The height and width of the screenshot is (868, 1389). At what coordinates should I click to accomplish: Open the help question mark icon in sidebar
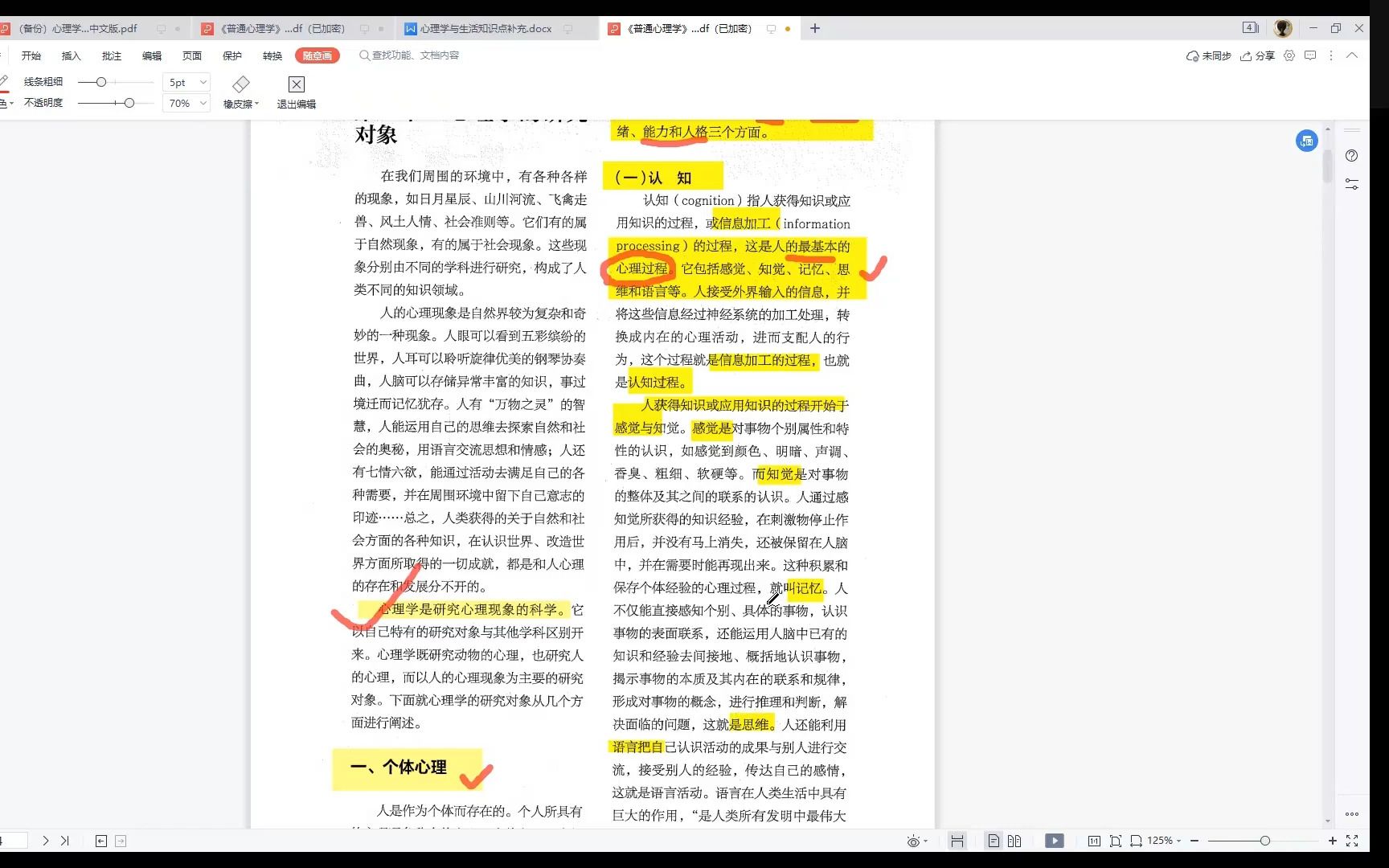pyautogui.click(x=1352, y=156)
